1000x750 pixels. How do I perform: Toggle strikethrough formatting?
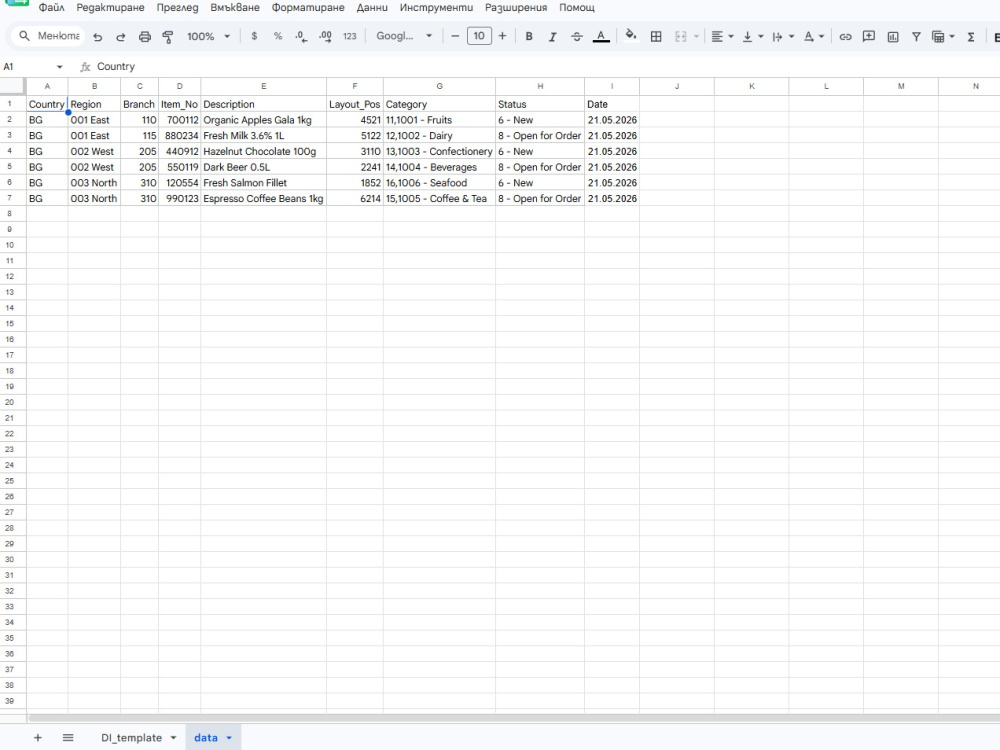[x=577, y=36]
